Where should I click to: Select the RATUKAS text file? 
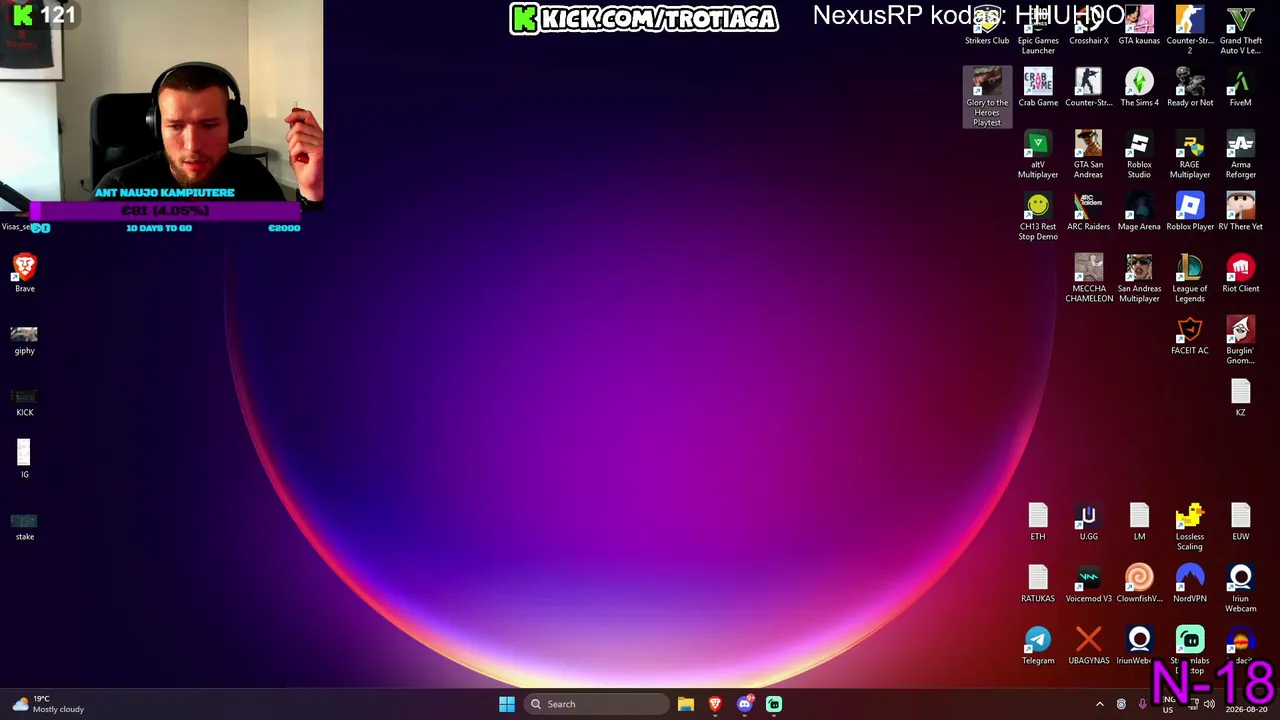point(1038,584)
